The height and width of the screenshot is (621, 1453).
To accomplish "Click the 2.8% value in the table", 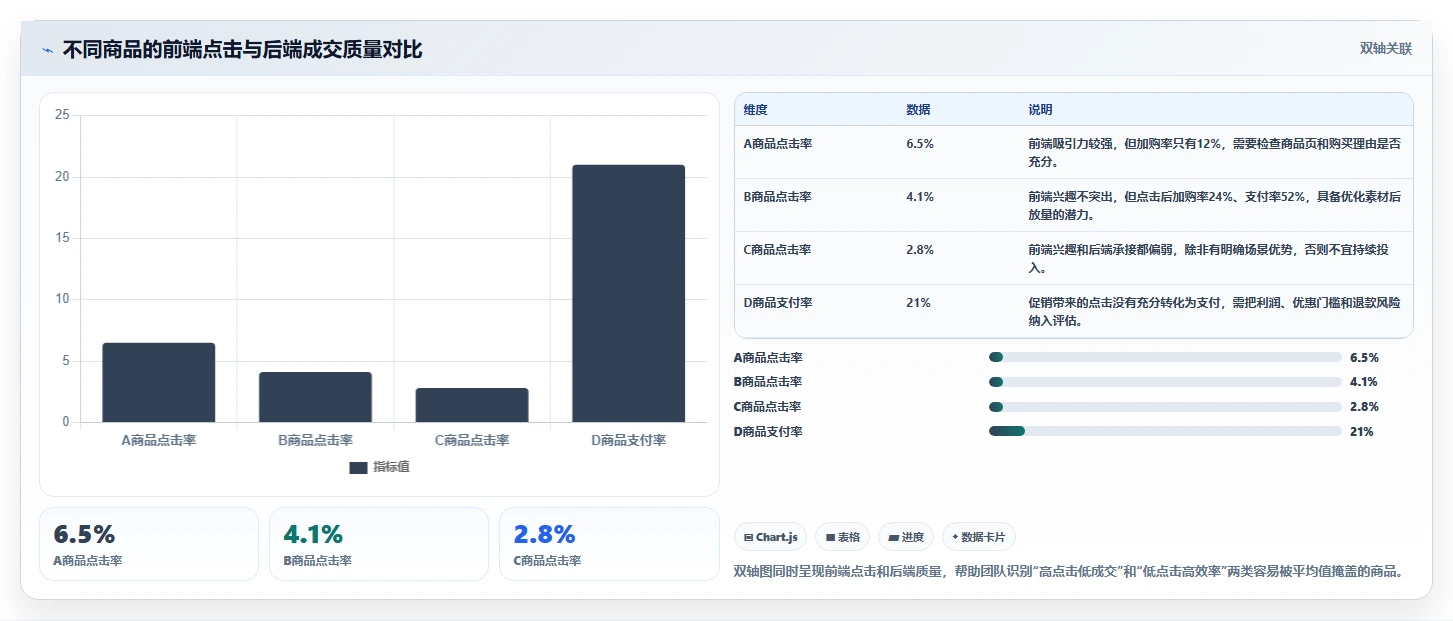I will [920, 250].
